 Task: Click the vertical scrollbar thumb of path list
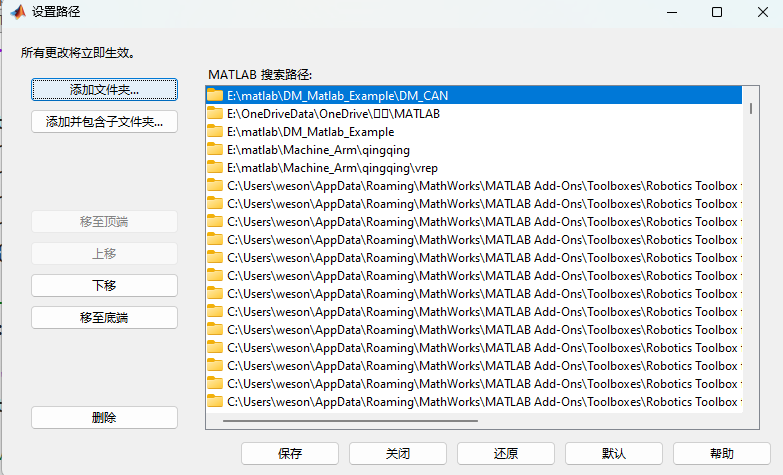tap(751, 108)
